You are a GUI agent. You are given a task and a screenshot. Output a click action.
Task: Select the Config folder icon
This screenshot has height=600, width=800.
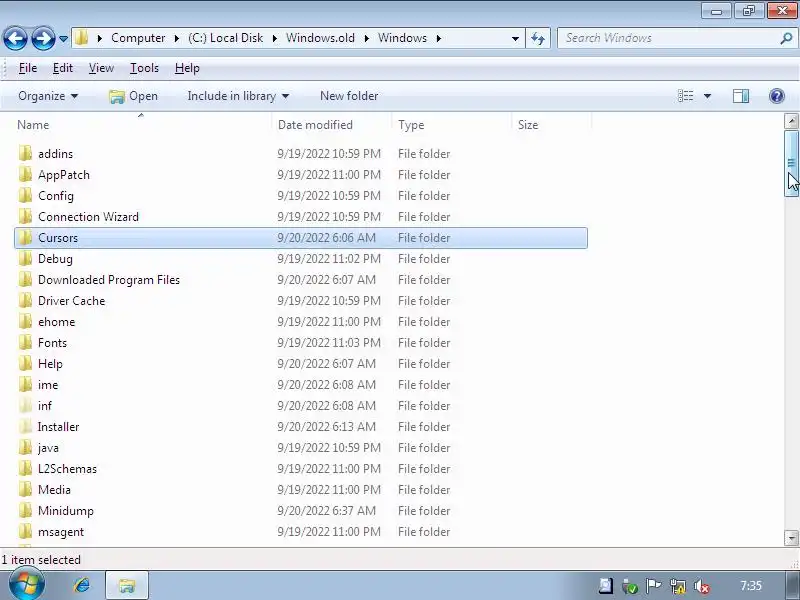(x=25, y=195)
